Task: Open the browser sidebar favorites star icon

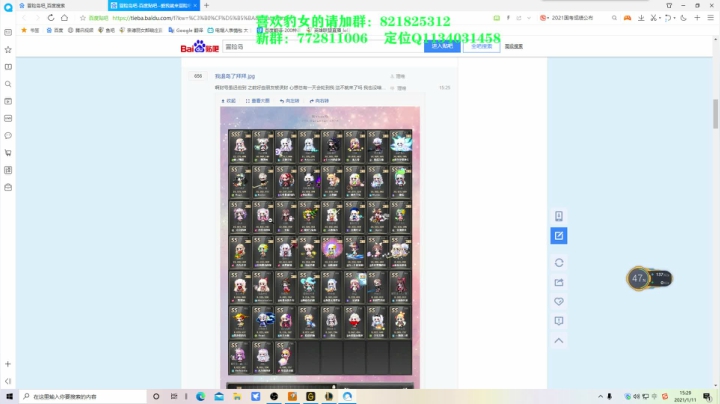Action: pos(8,50)
